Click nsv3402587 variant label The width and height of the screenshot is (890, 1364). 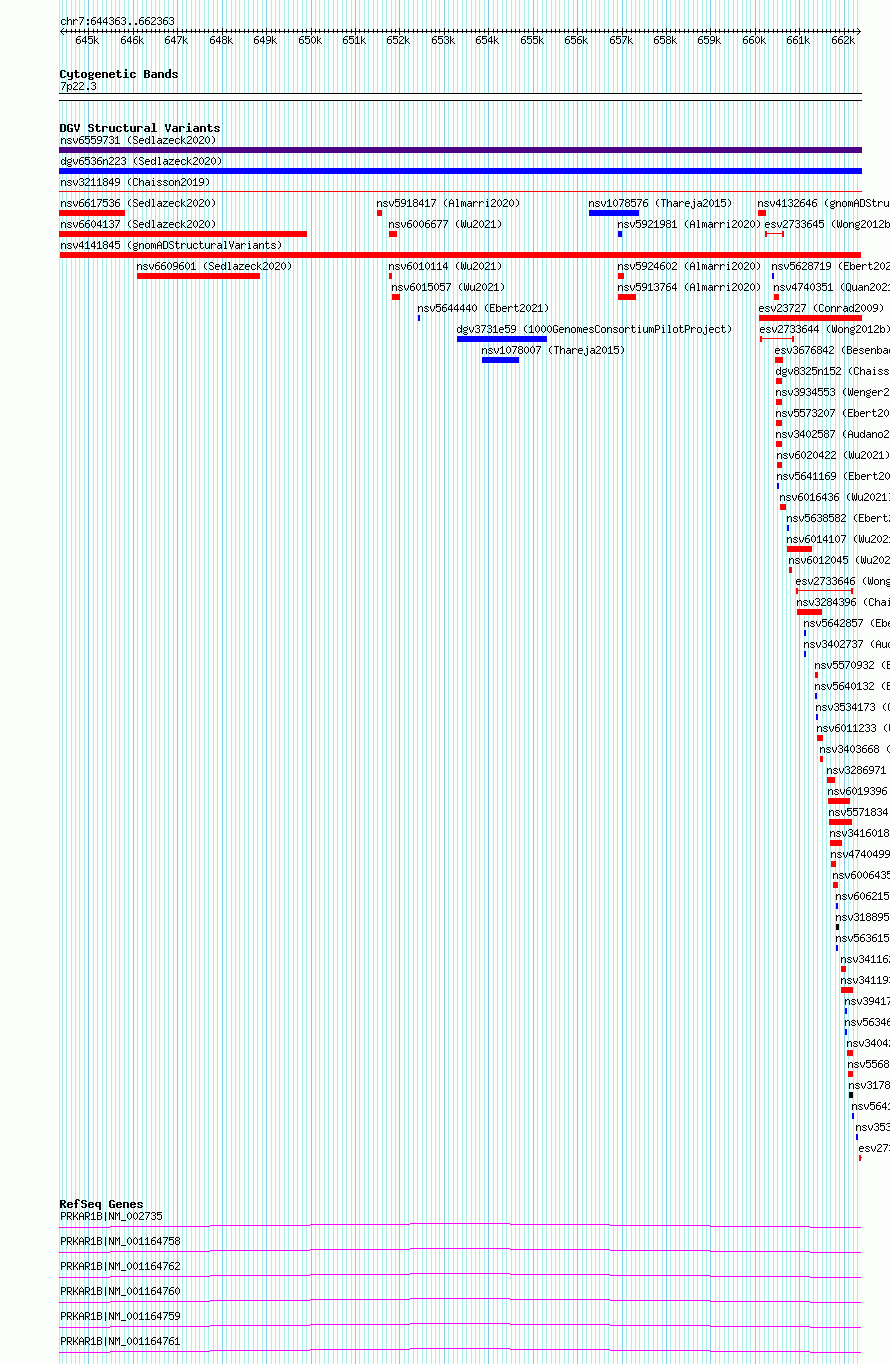click(832, 434)
